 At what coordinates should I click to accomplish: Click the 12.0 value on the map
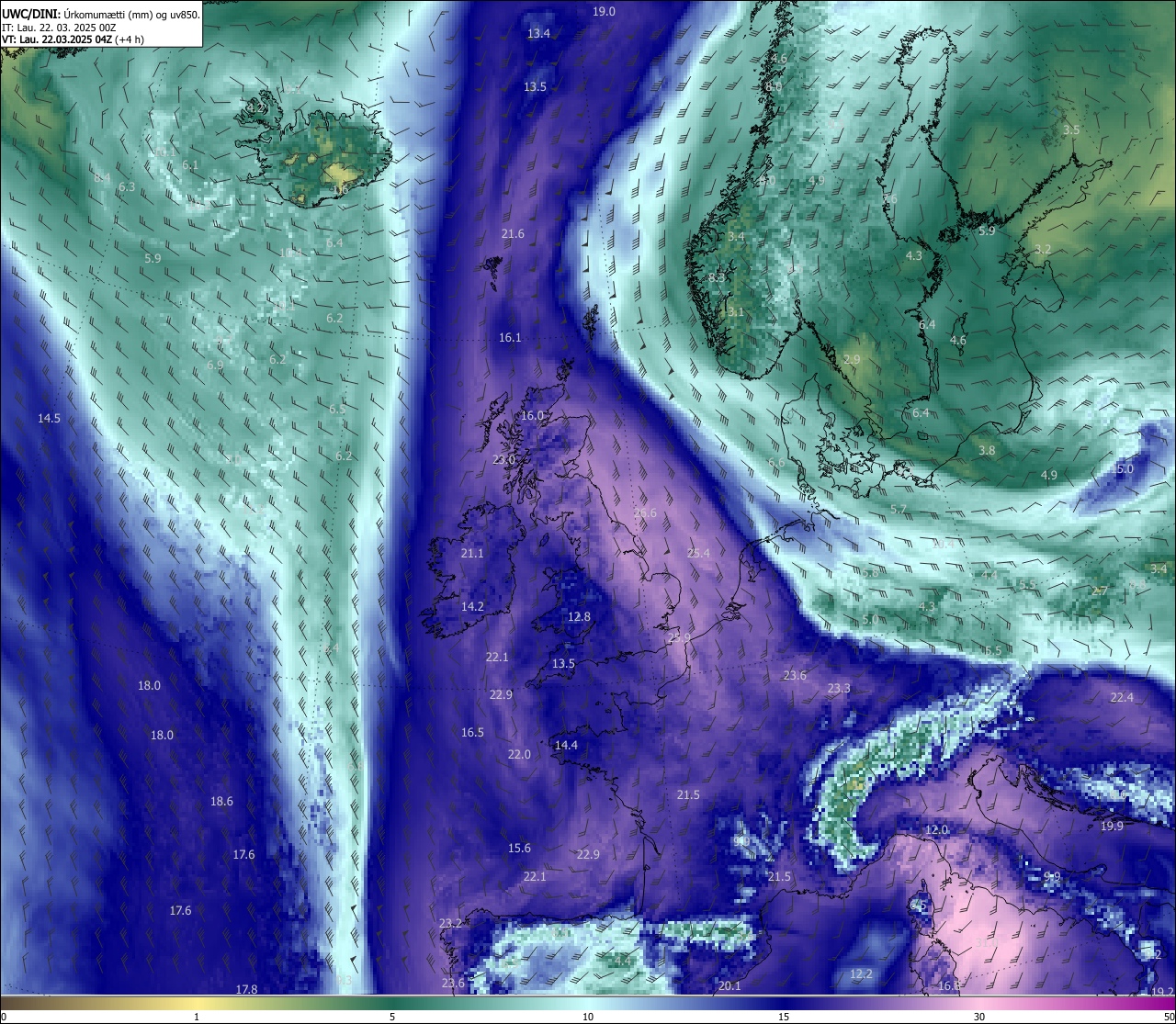tap(936, 830)
